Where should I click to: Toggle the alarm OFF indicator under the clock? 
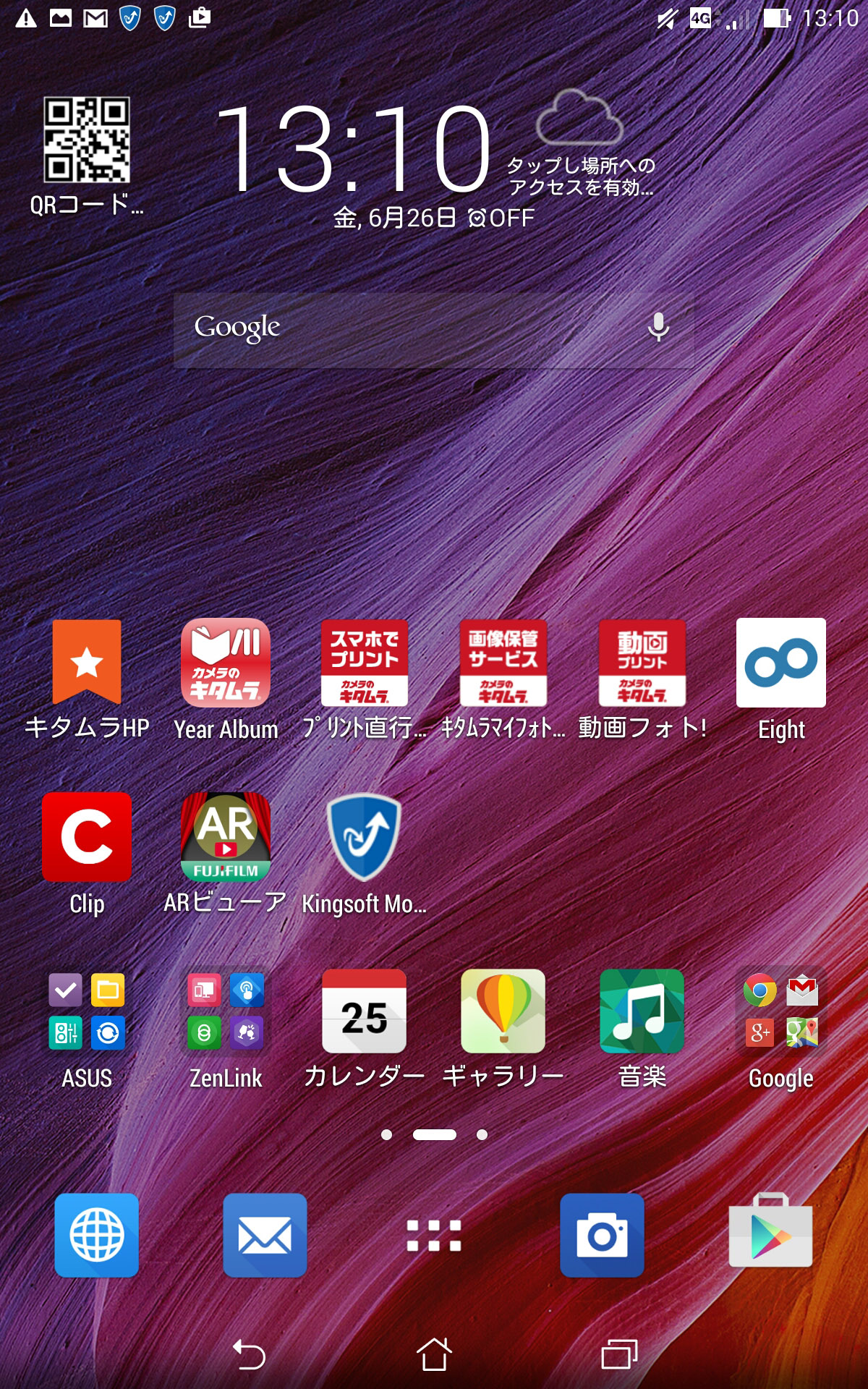pyautogui.click(x=501, y=218)
